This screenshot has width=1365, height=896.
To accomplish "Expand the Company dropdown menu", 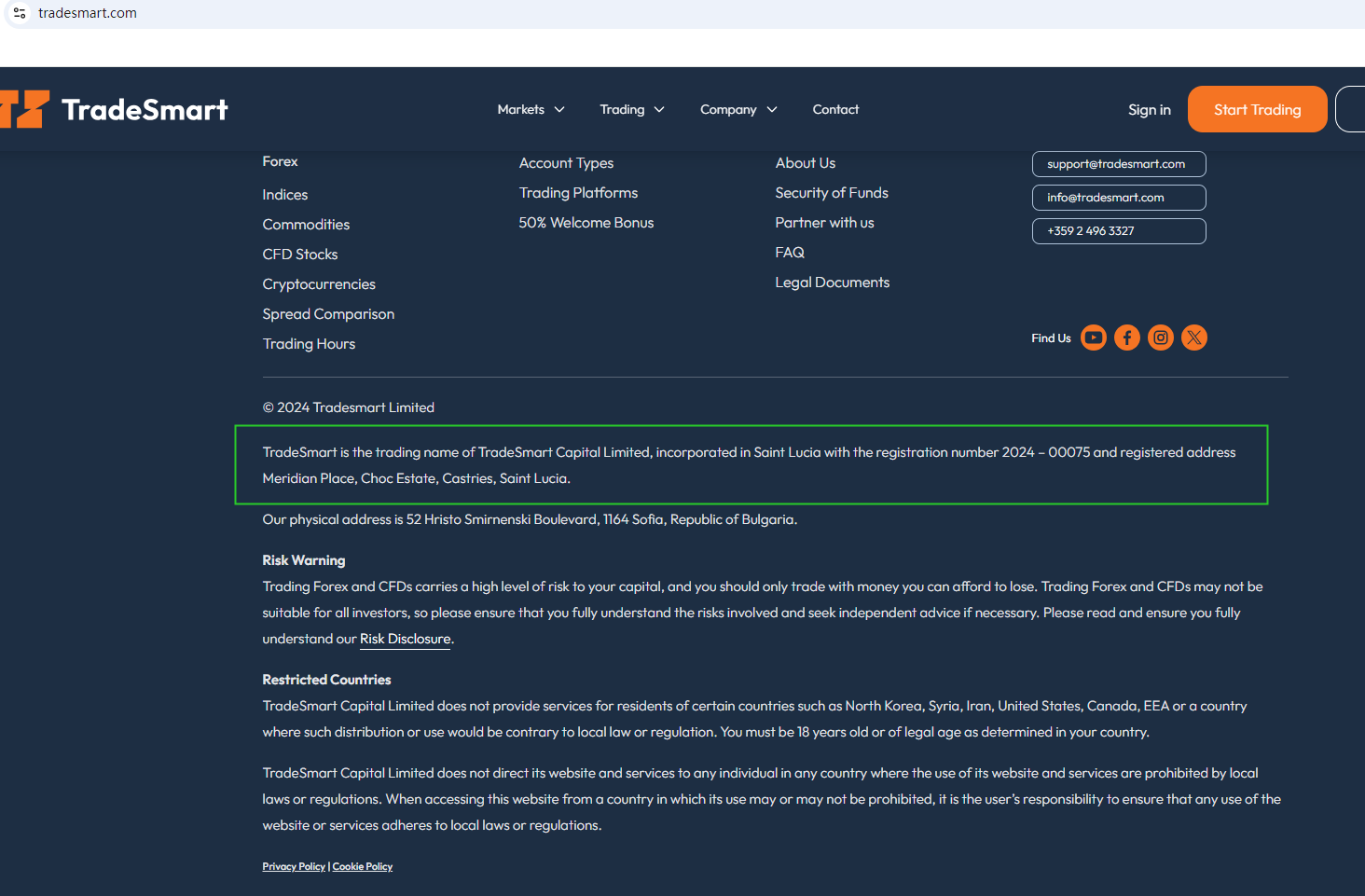I will [738, 109].
